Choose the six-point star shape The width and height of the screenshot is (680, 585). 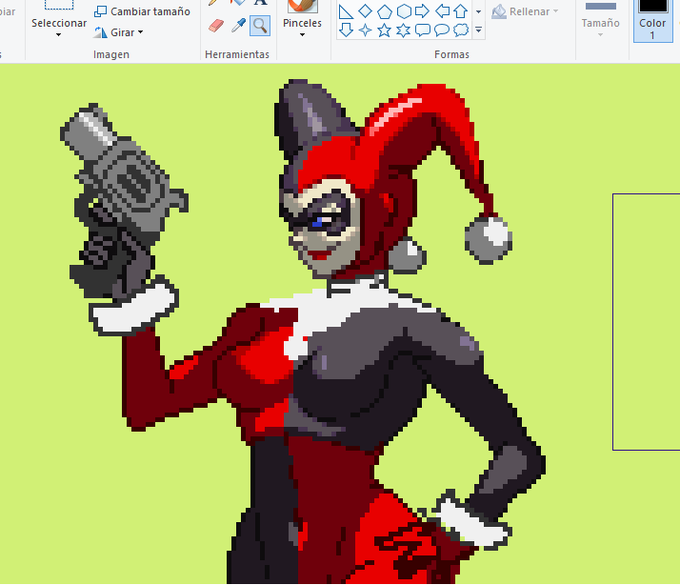(403, 30)
